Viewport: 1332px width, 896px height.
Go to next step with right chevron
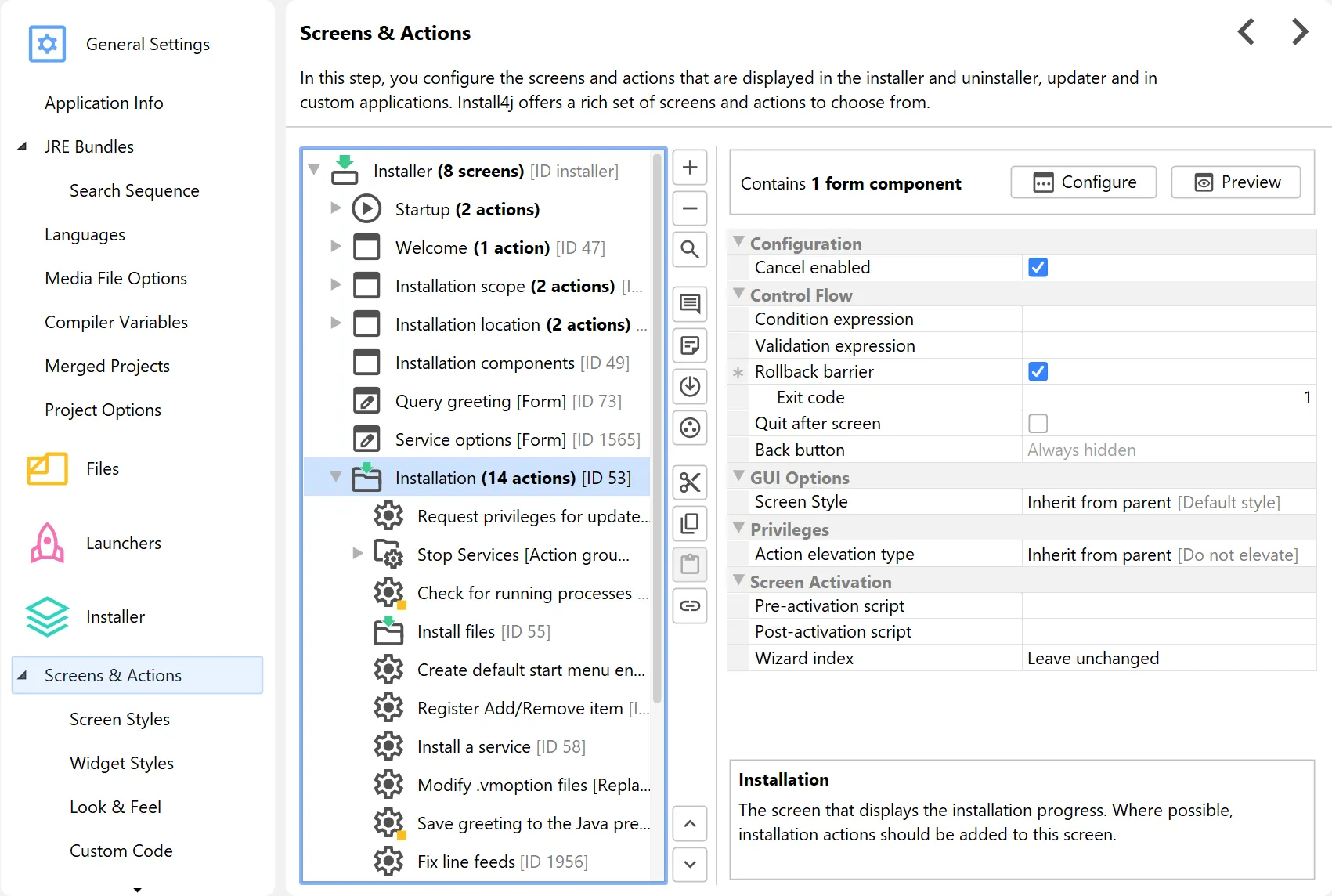click(1300, 32)
